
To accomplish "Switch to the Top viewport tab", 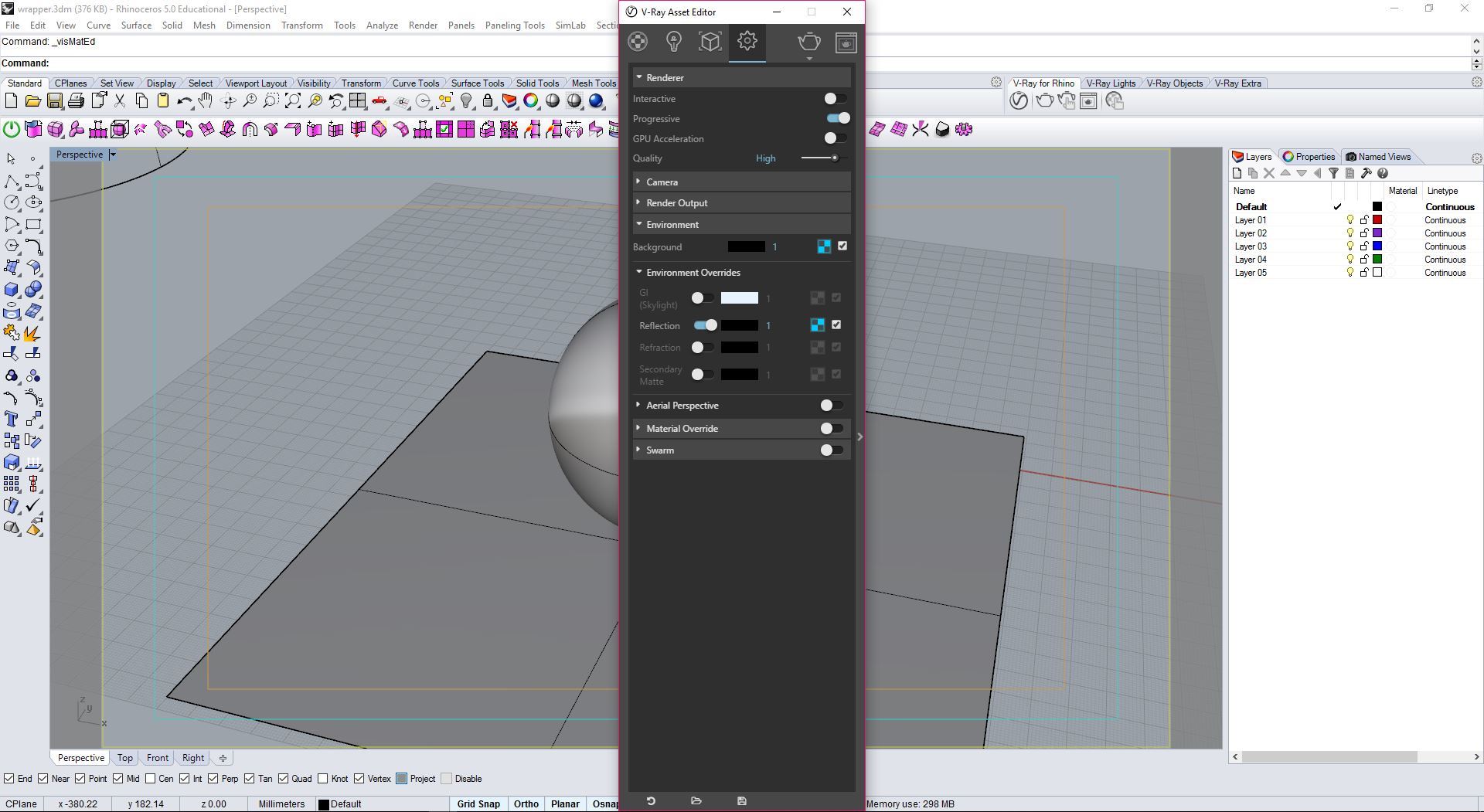I will point(124,758).
